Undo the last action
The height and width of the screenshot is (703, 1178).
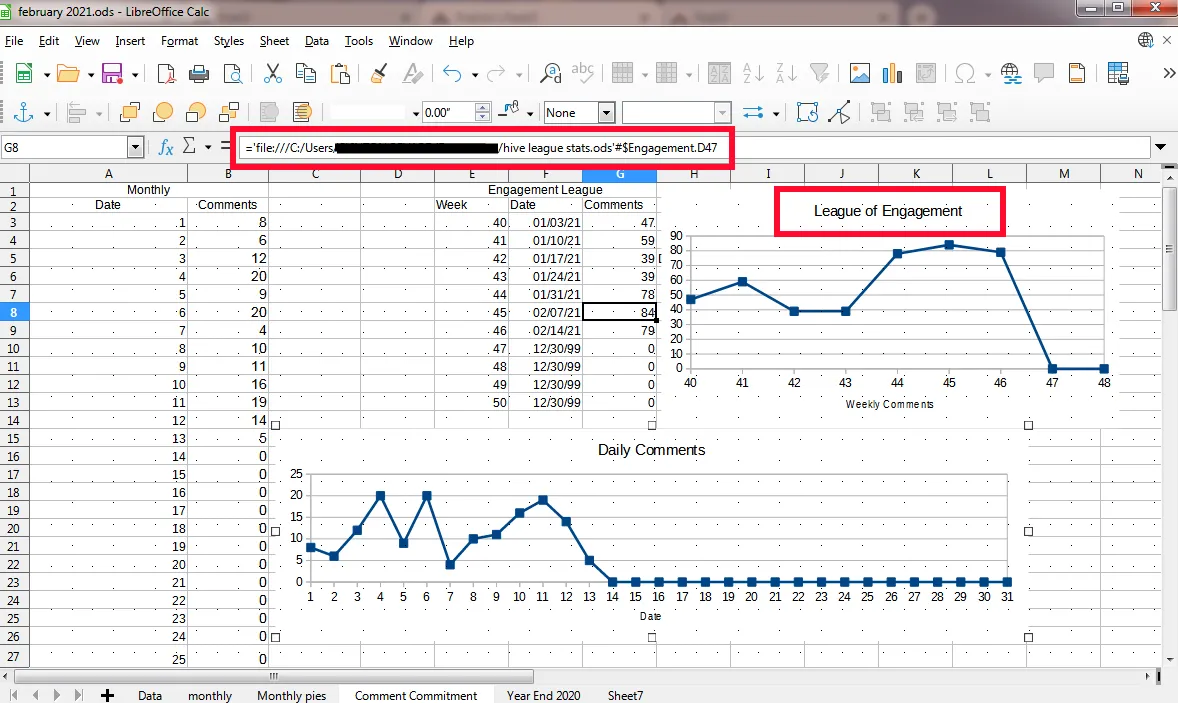coord(452,73)
